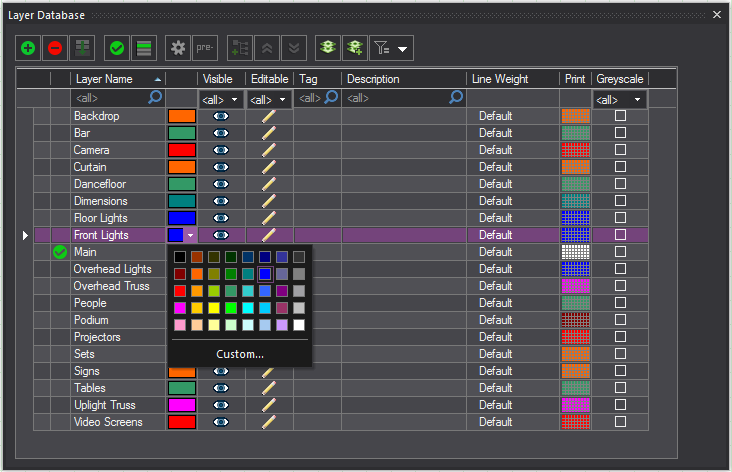This screenshot has width=732, height=472.
Task: Select the People layer name
Action: [x=90, y=303]
